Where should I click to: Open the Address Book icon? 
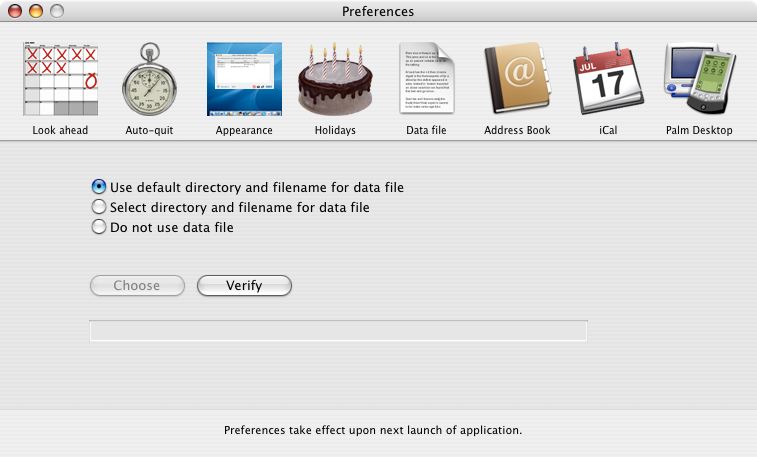click(x=517, y=80)
